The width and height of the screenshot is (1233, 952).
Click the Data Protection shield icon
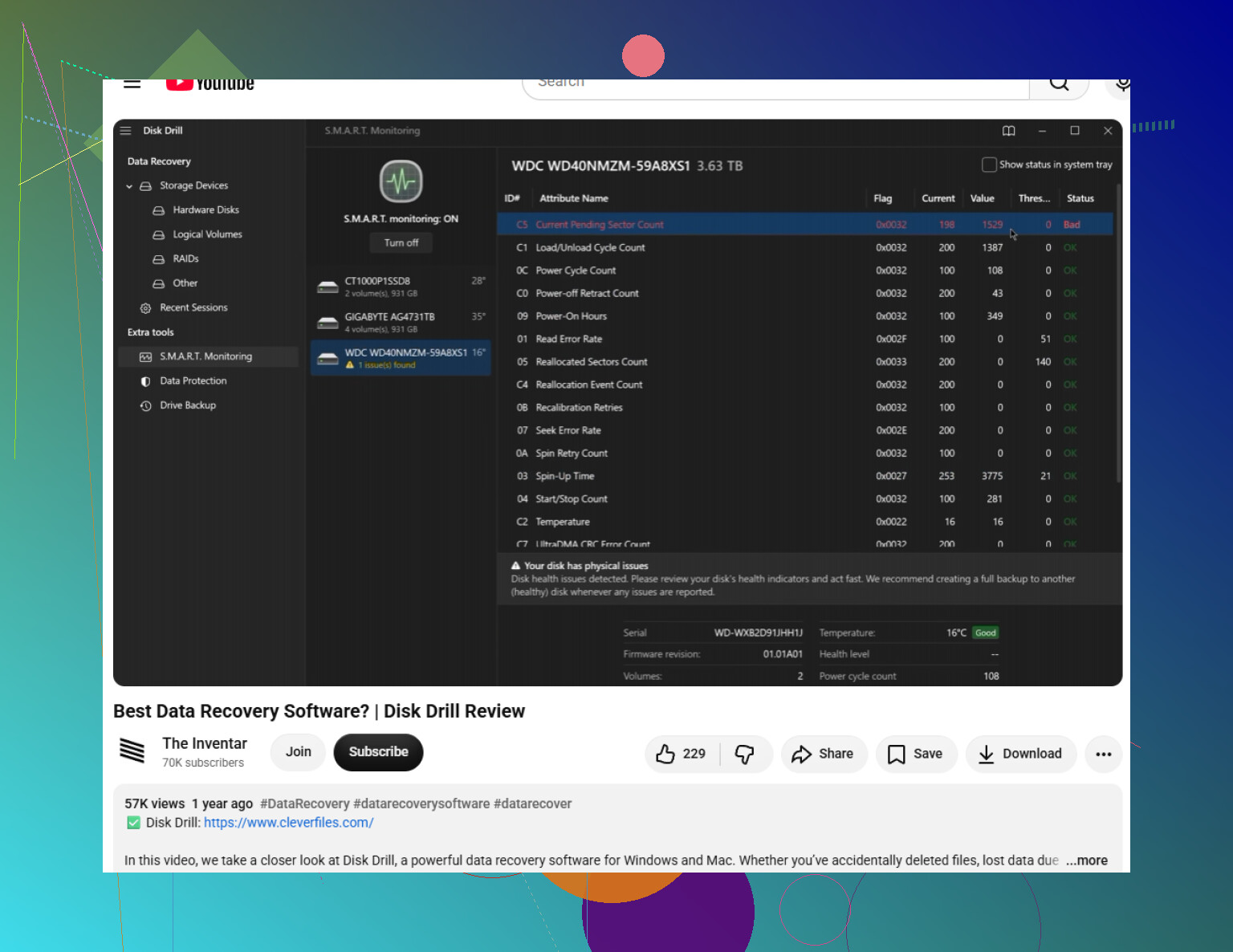145,381
